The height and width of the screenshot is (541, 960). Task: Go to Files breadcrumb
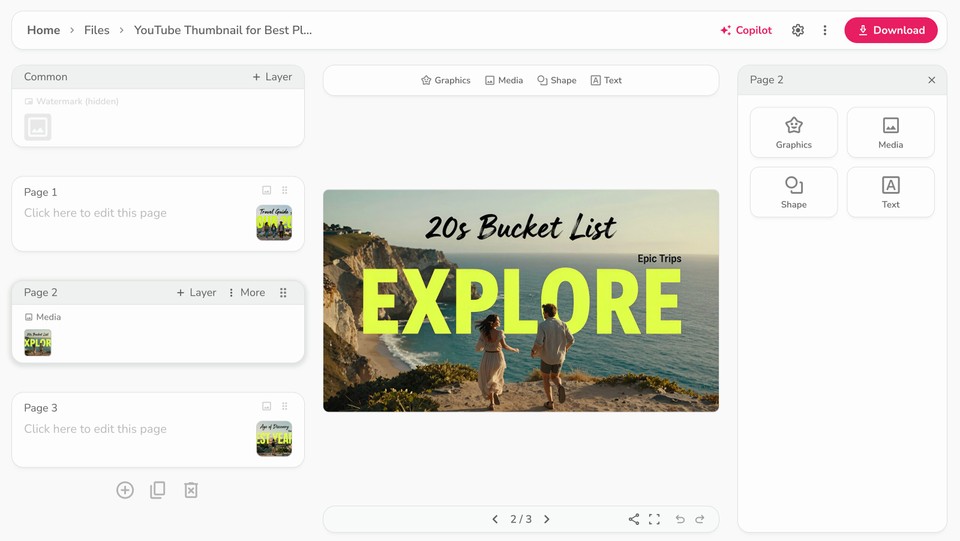pos(97,30)
